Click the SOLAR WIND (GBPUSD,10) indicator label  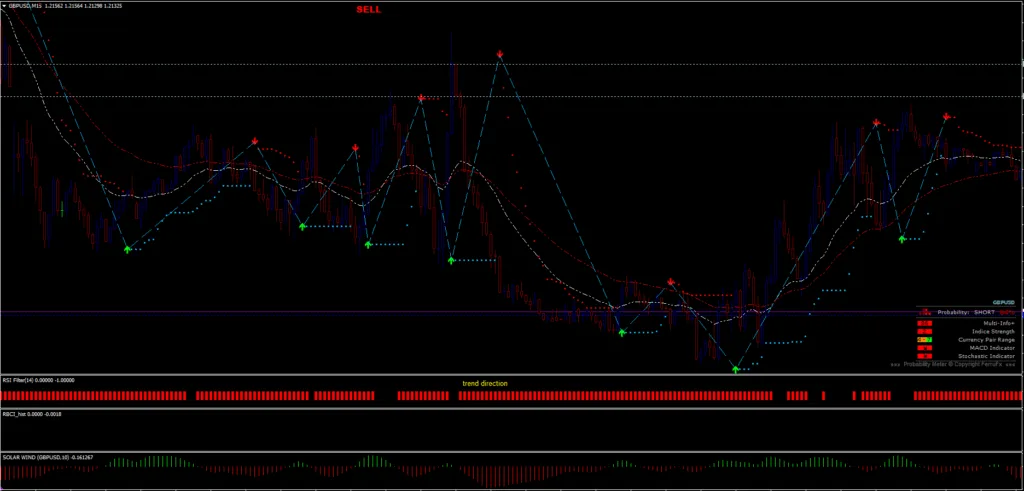[48, 457]
